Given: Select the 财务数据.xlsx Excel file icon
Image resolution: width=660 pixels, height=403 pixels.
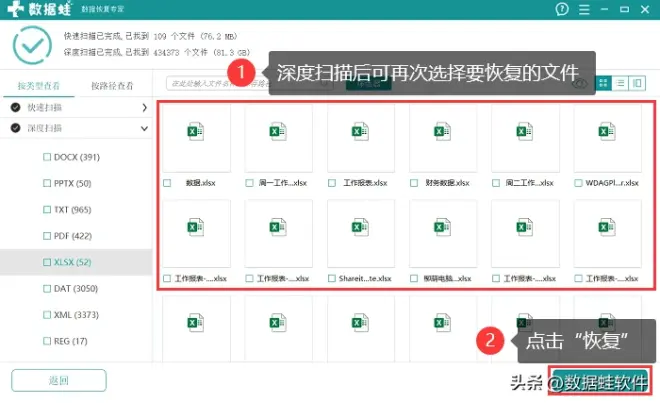Looking at the screenshot, I should [x=442, y=132].
